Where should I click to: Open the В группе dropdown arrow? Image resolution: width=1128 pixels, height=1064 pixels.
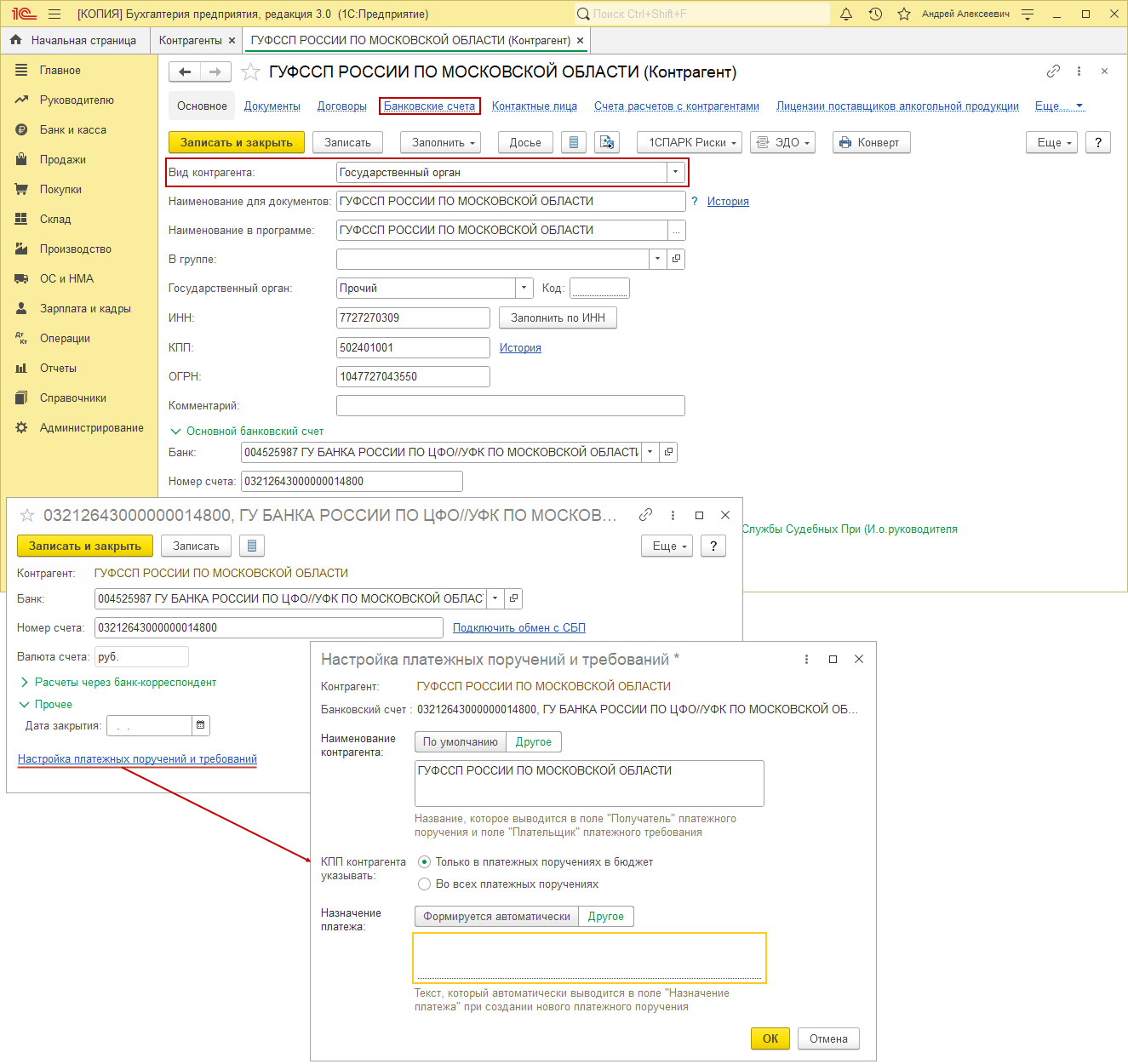click(x=658, y=259)
